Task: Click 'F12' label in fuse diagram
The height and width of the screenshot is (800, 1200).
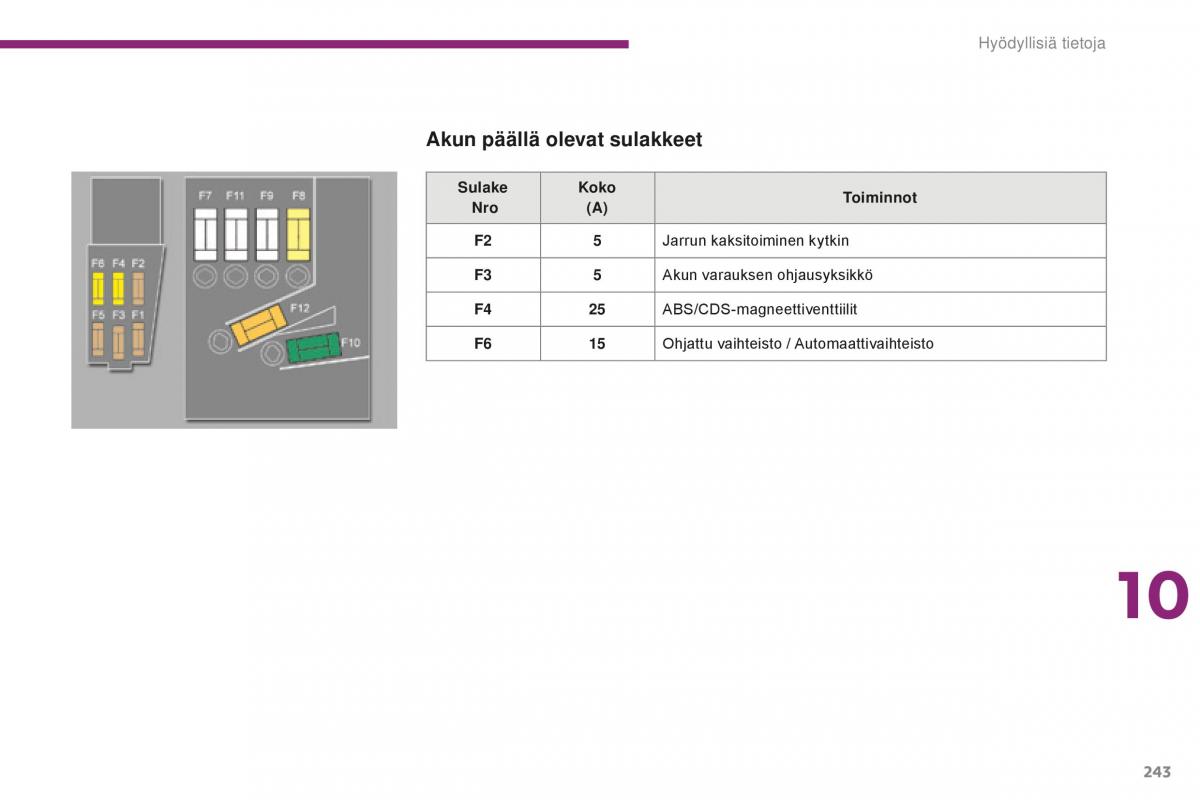Action: tap(300, 308)
